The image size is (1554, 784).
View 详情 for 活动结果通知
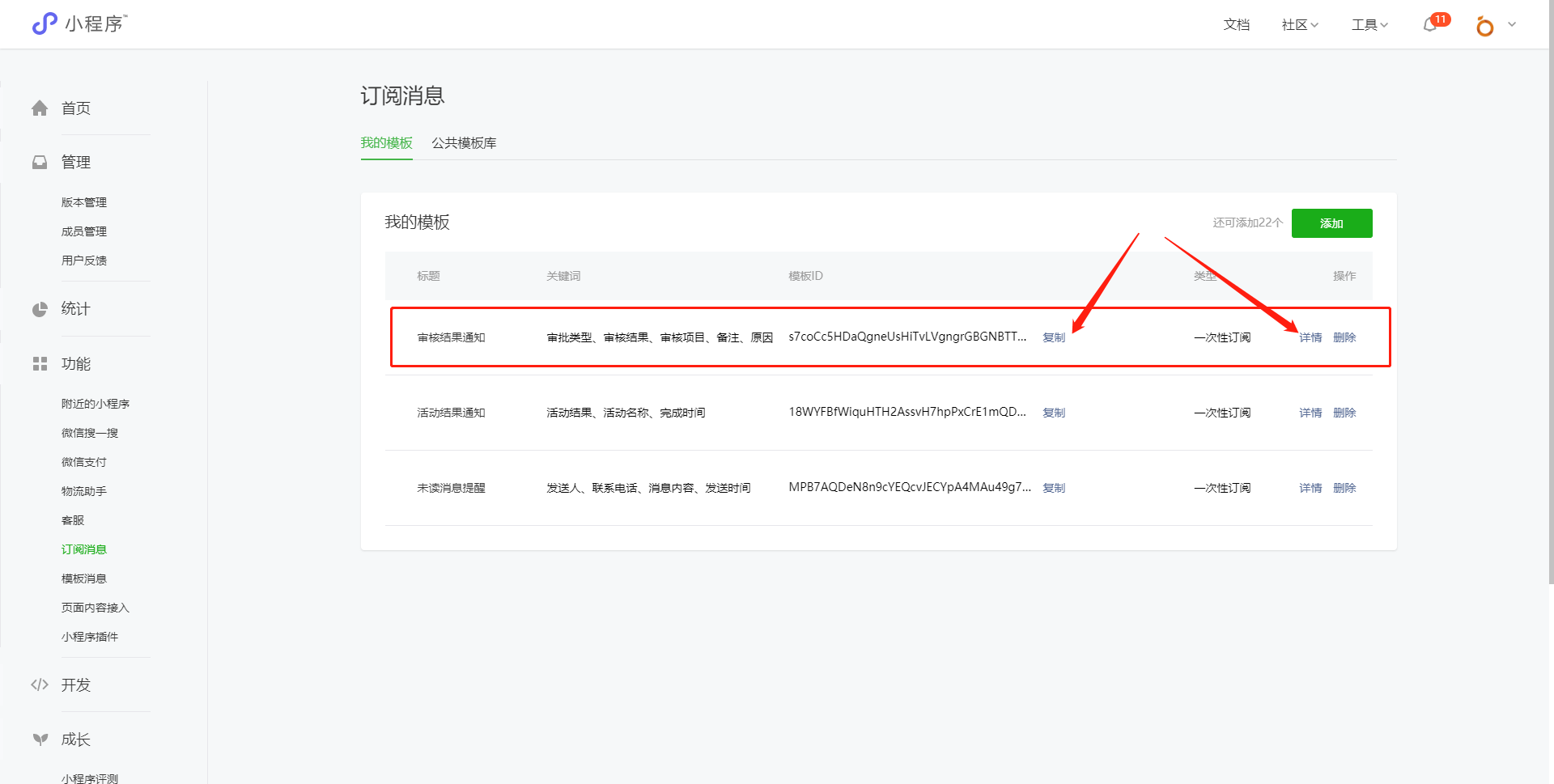1310,413
